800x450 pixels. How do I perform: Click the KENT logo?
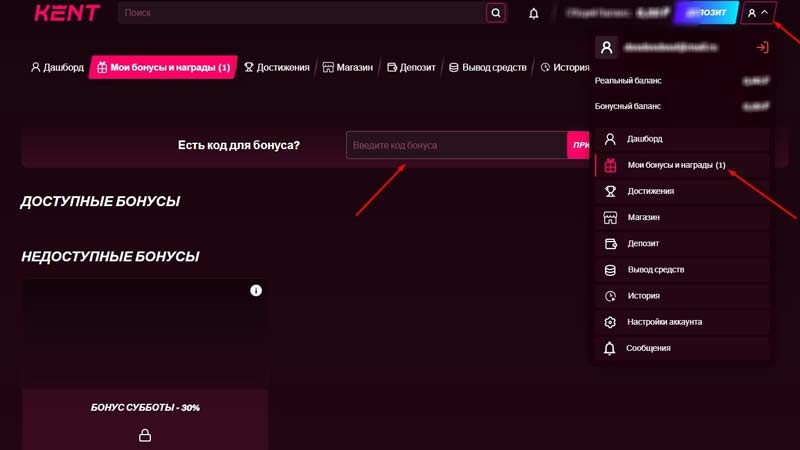pyautogui.click(x=67, y=13)
